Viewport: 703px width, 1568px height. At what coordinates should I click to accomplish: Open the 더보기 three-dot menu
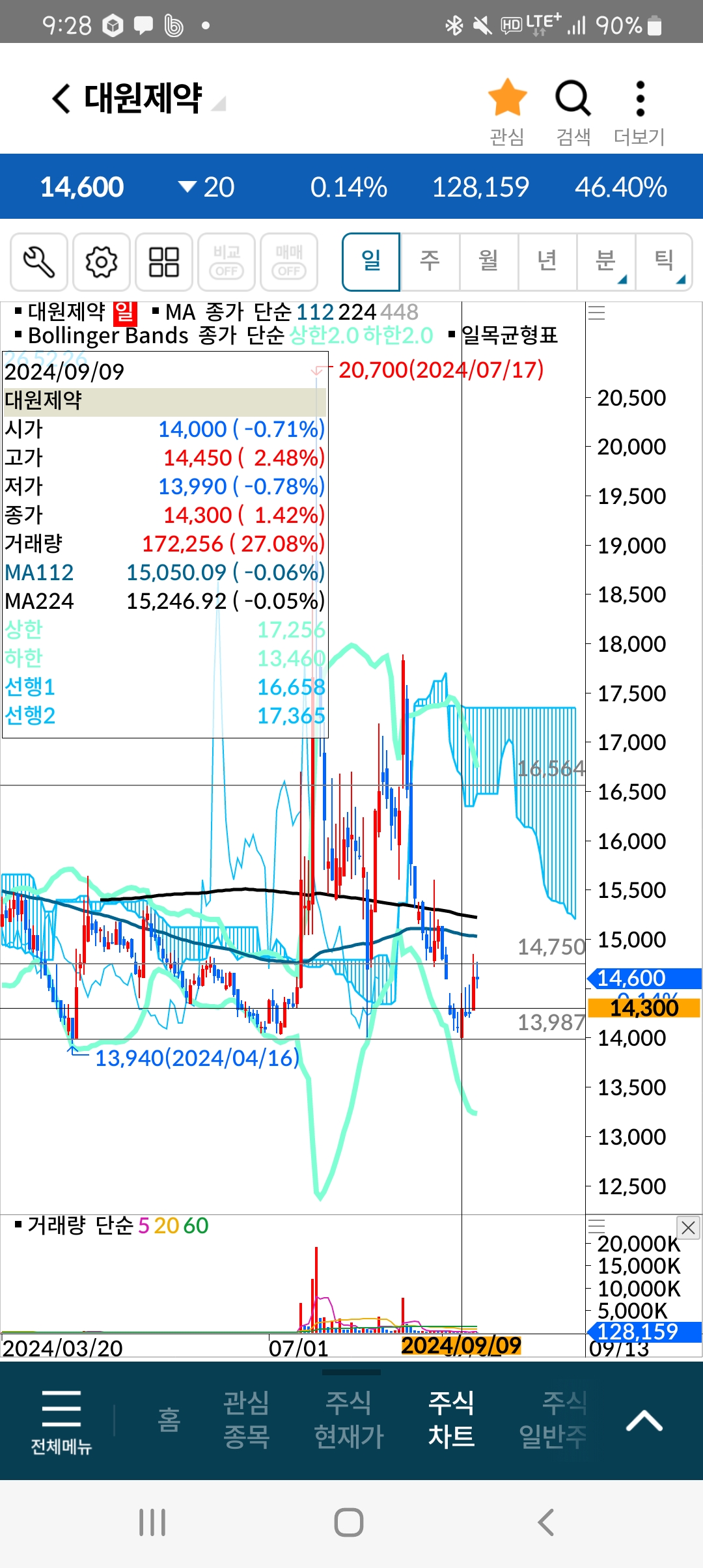641,98
